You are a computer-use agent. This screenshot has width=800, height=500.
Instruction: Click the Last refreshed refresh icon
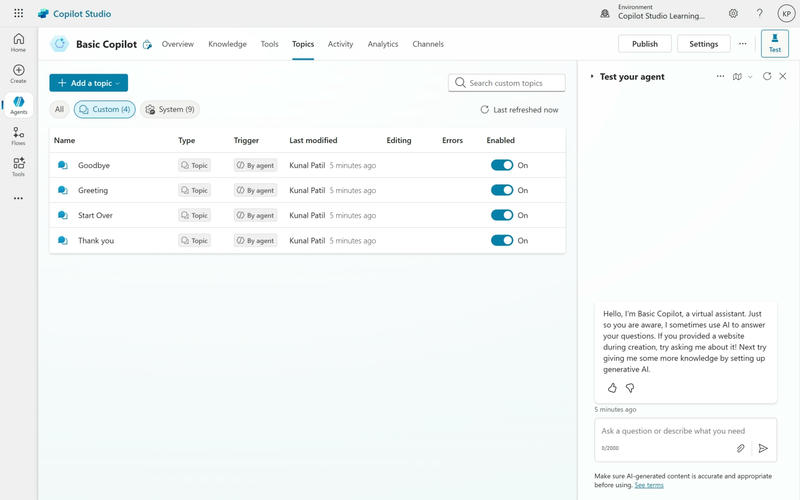pos(484,110)
